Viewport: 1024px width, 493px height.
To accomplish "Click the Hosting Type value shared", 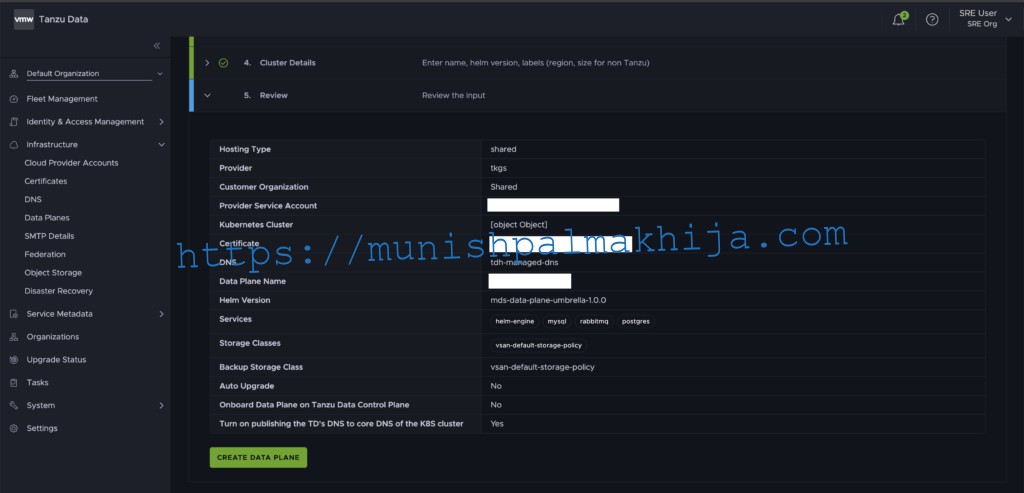I will point(504,150).
